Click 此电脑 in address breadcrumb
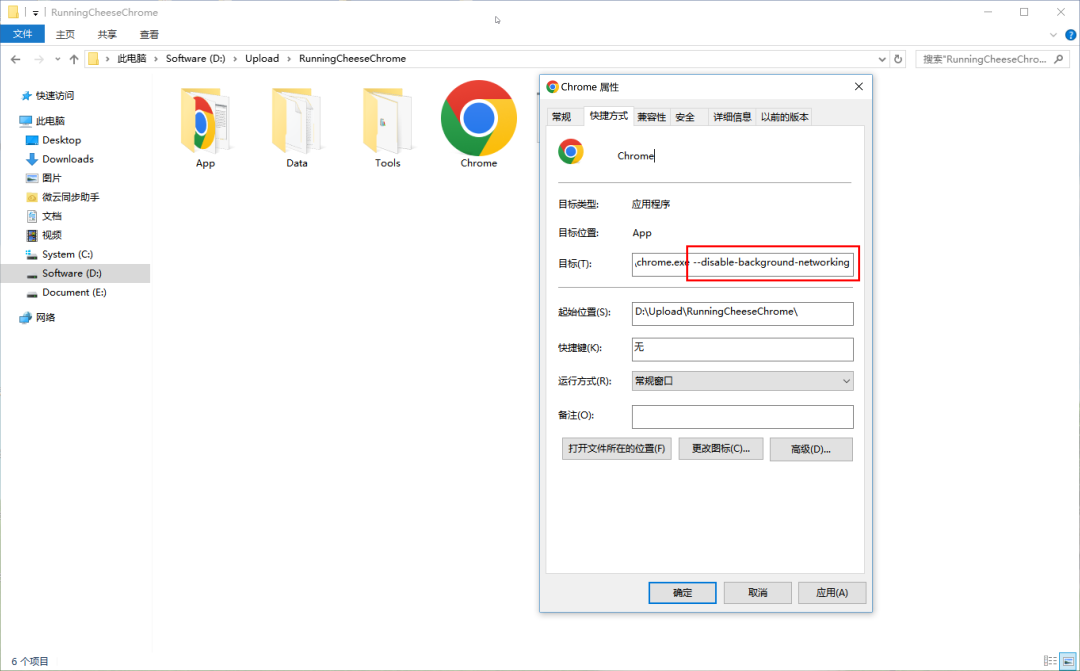Screen dimensions: 1080x671 pos(132,59)
